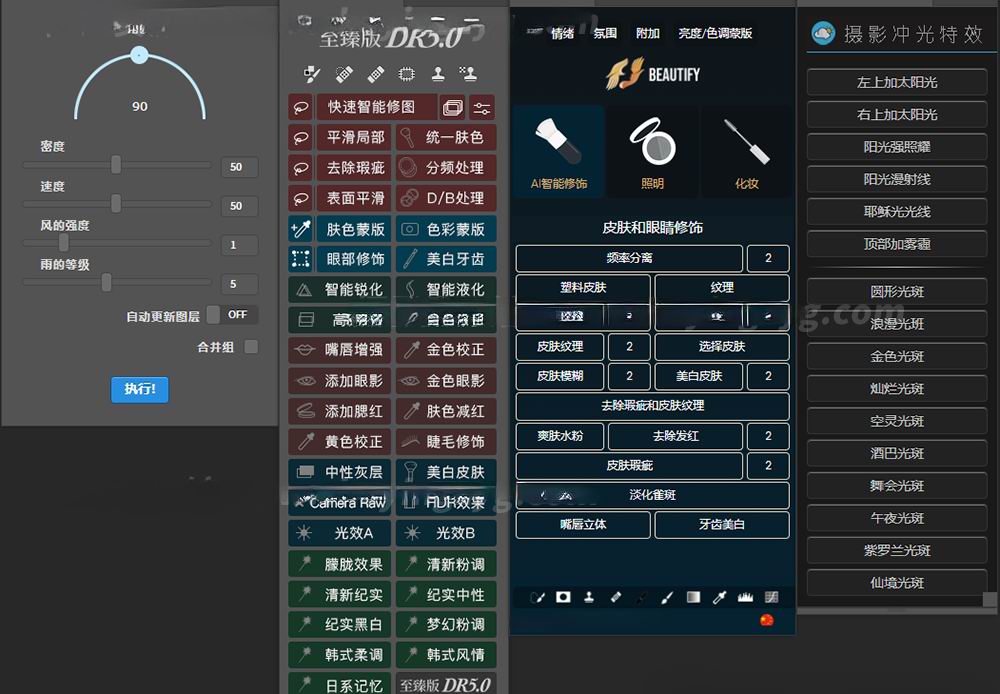This screenshot has width=1000, height=694.
Task: Click the 光效A button
Action: click(x=339, y=533)
